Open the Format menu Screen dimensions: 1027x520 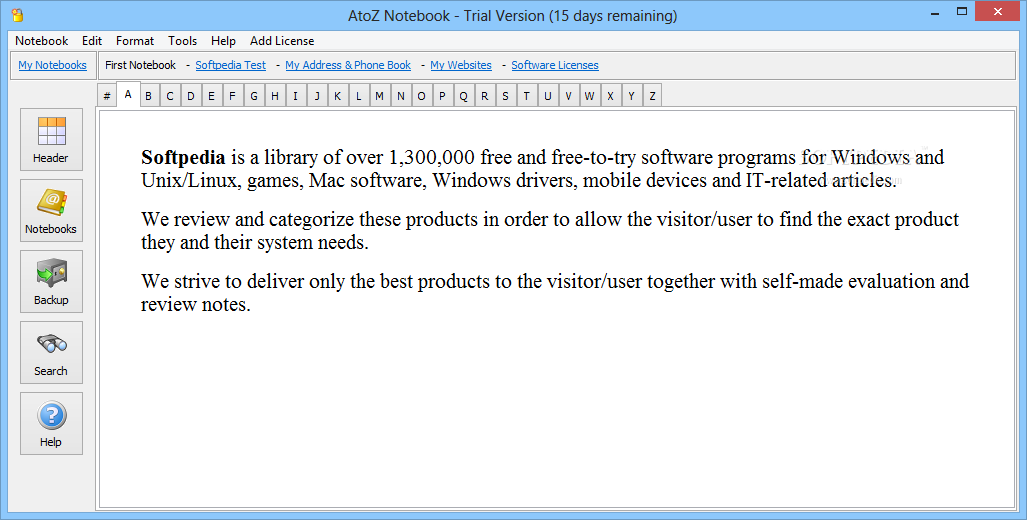click(x=135, y=41)
